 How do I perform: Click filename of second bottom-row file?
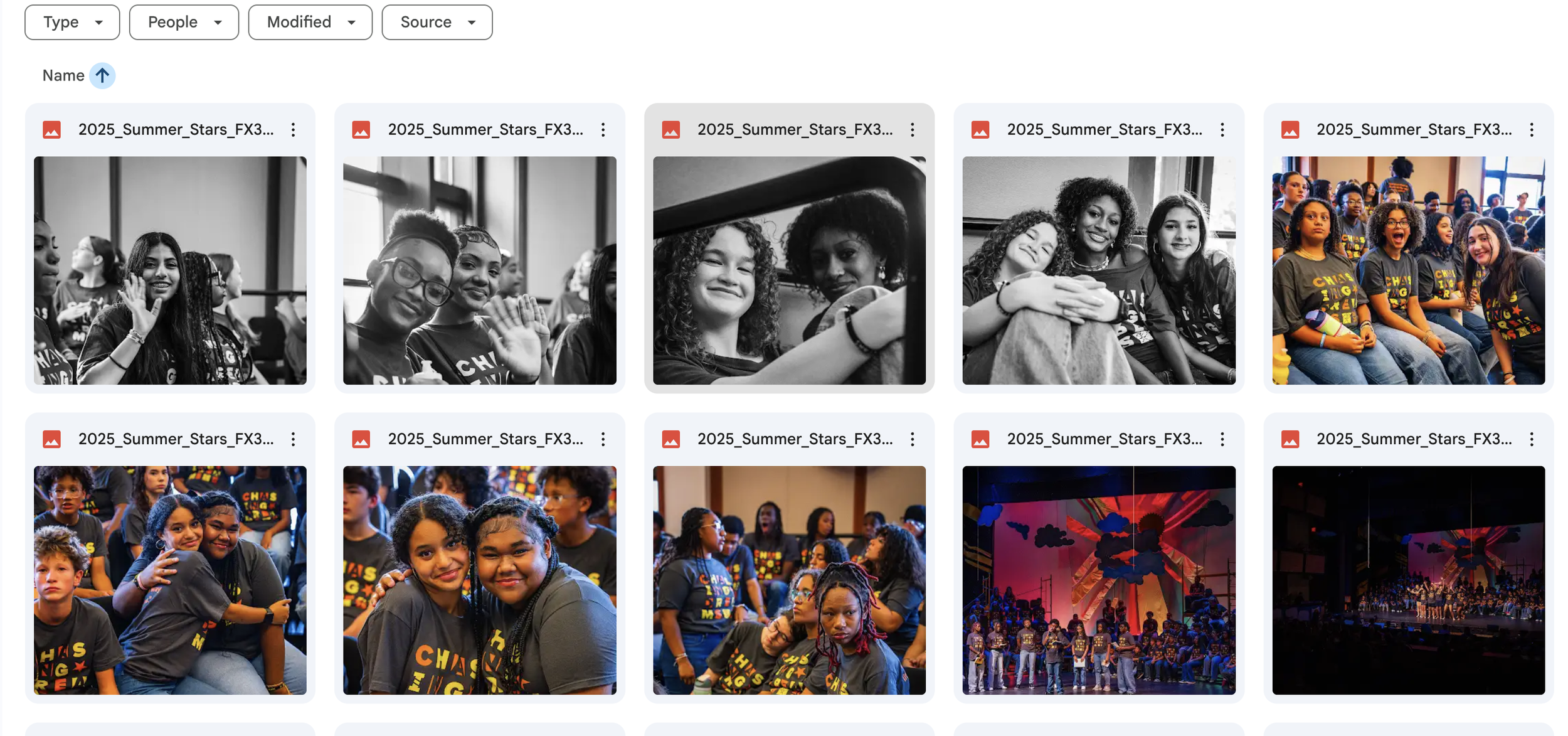click(x=485, y=439)
